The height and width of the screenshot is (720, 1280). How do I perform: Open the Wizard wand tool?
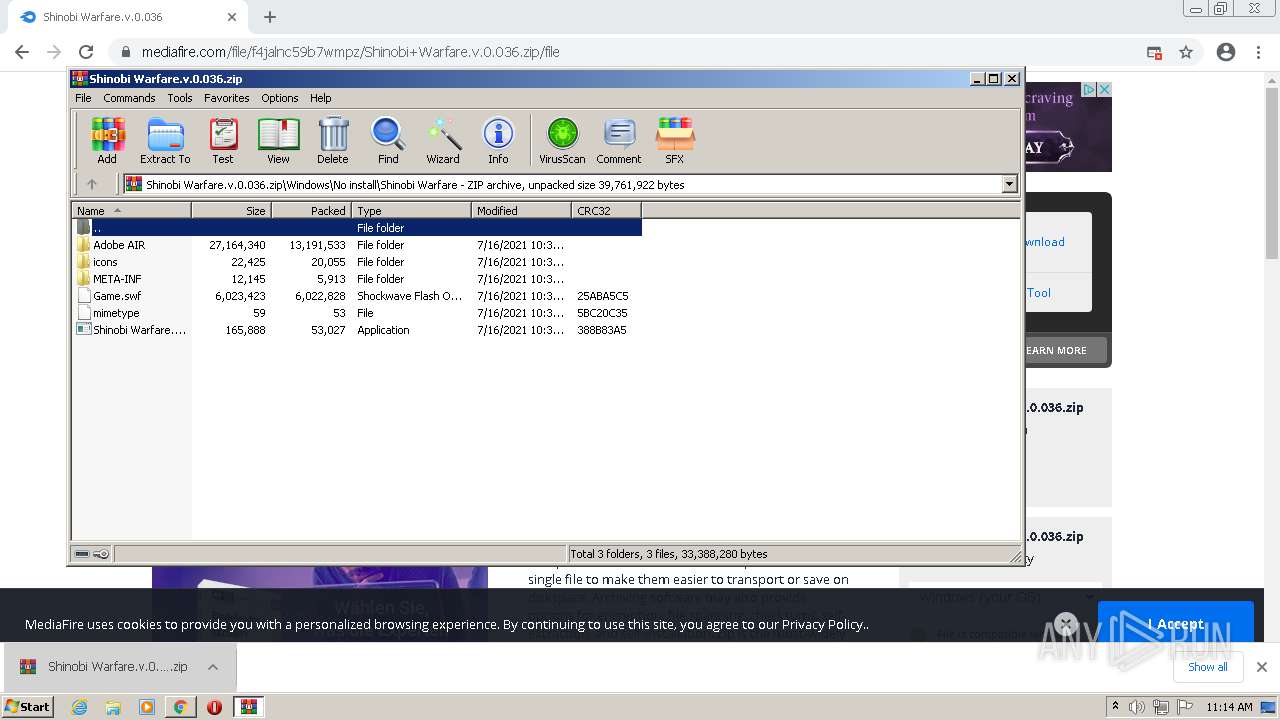pyautogui.click(x=443, y=140)
